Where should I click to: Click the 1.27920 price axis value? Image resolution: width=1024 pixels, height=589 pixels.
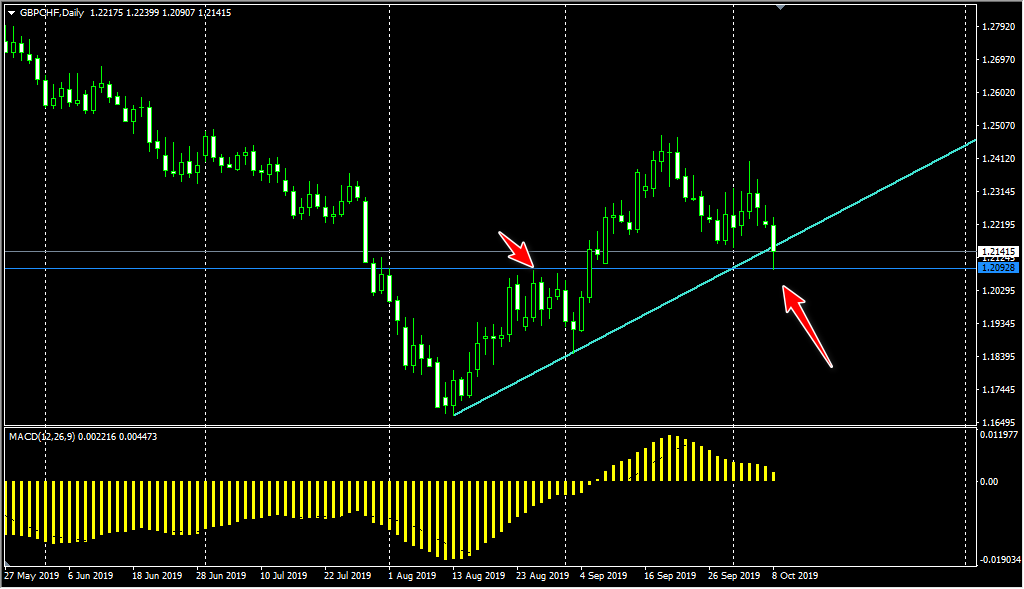click(x=999, y=27)
